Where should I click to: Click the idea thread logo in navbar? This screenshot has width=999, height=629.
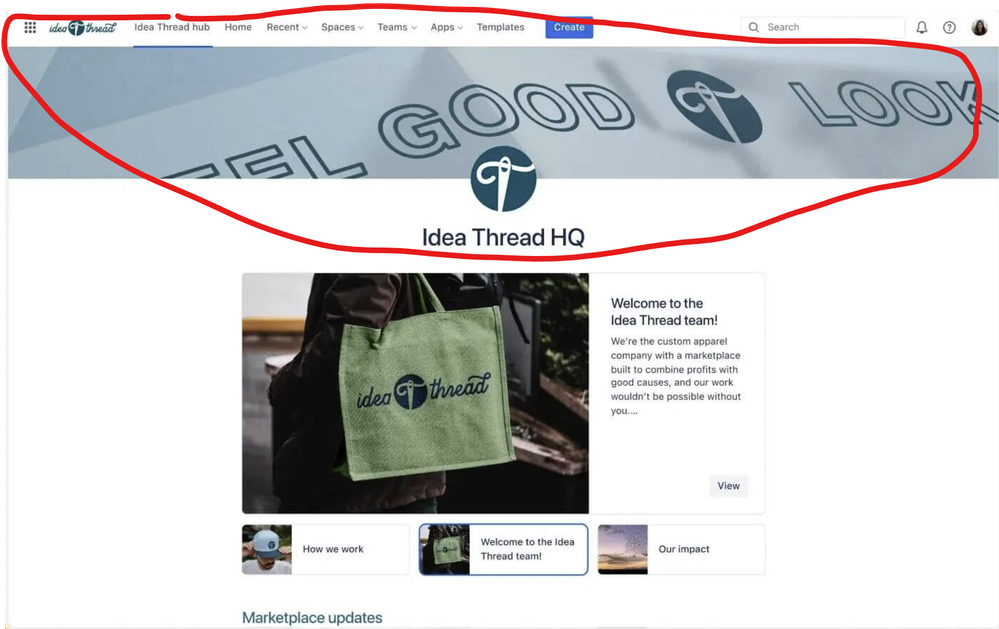pos(83,27)
